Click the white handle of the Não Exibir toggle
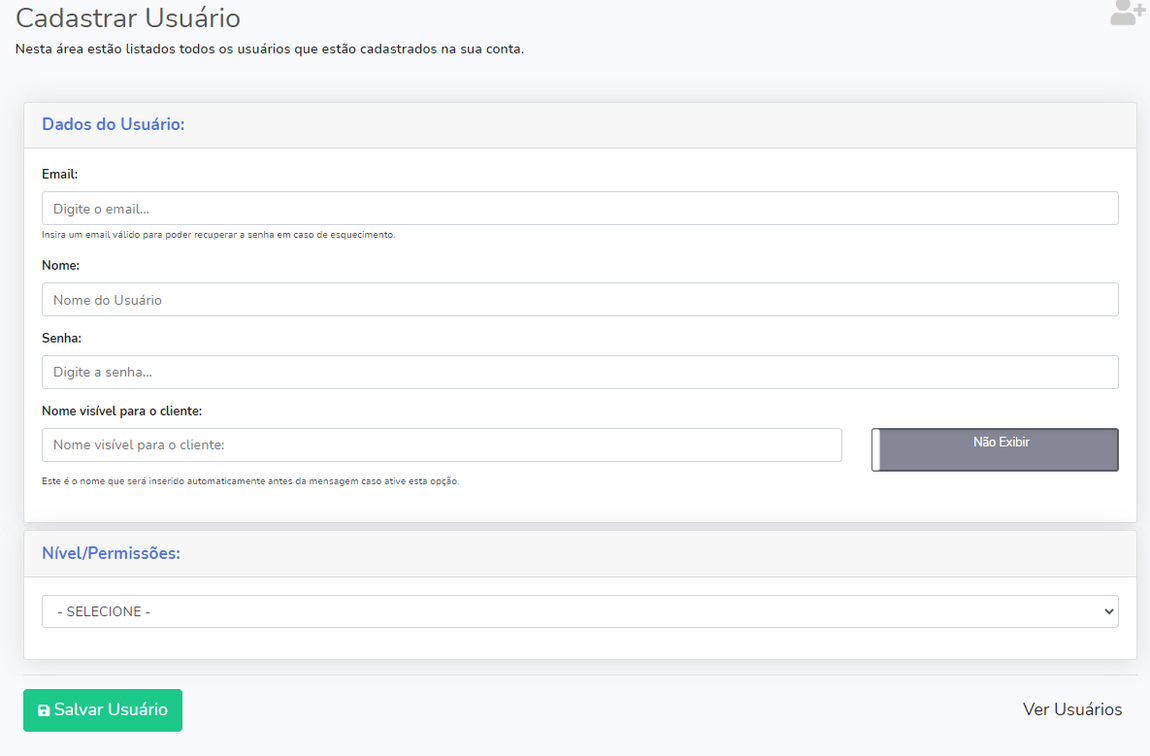This screenshot has width=1150, height=756. 877,450
